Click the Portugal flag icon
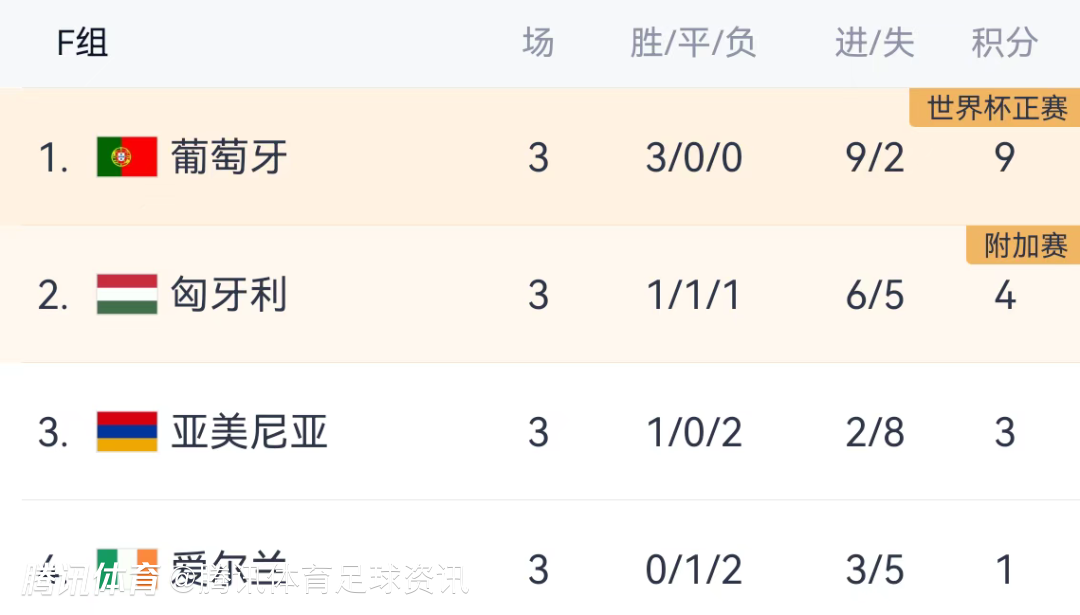The width and height of the screenshot is (1080, 615). [x=127, y=157]
